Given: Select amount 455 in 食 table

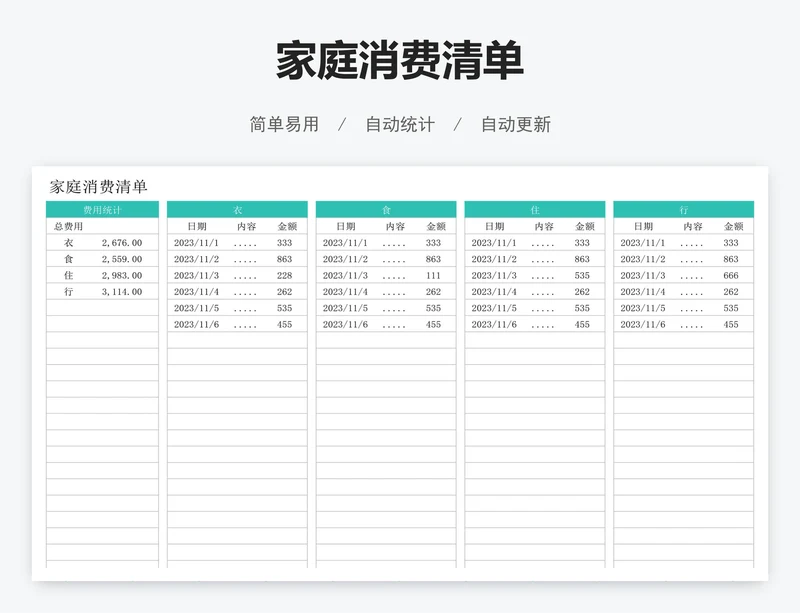Looking at the screenshot, I should 433,325.
